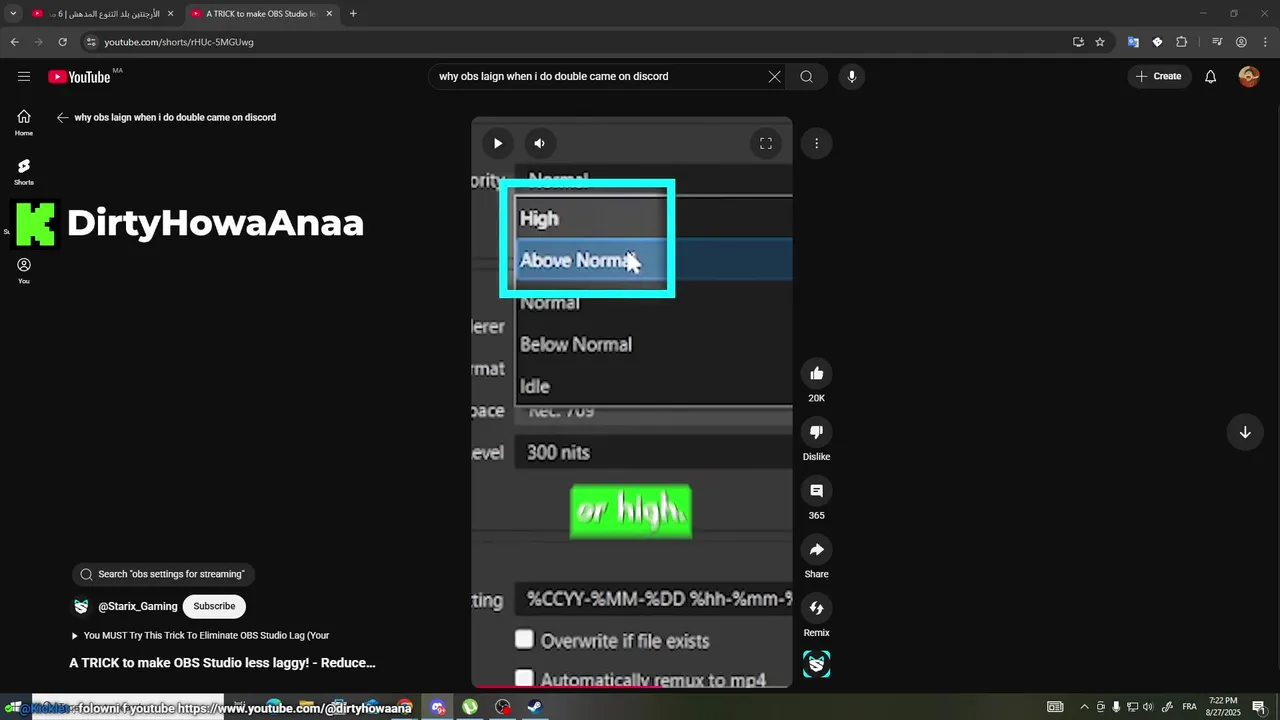Mute the Short's volume

[x=539, y=143]
